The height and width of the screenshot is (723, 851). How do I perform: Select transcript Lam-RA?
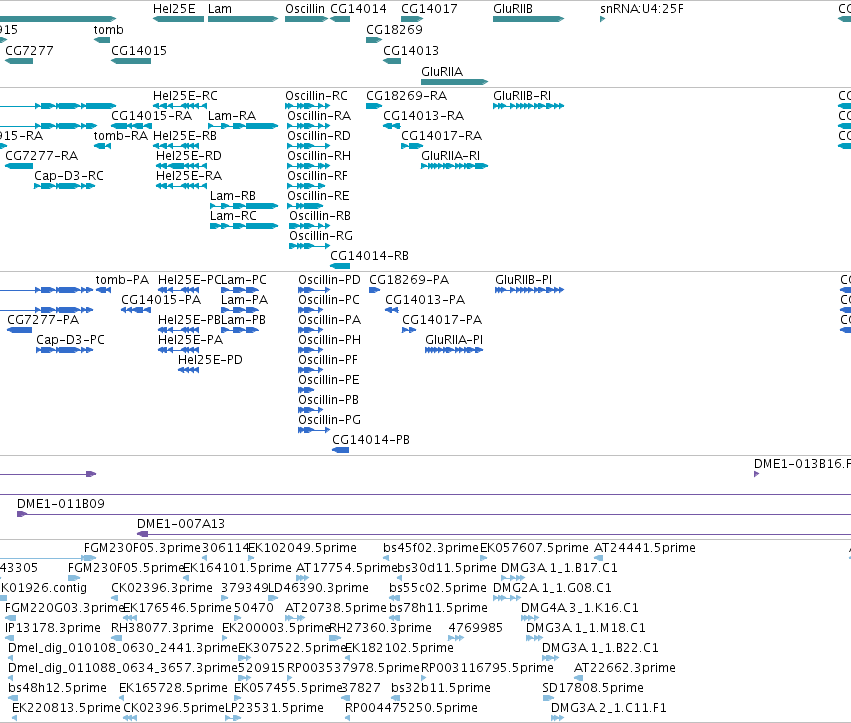click(x=243, y=126)
